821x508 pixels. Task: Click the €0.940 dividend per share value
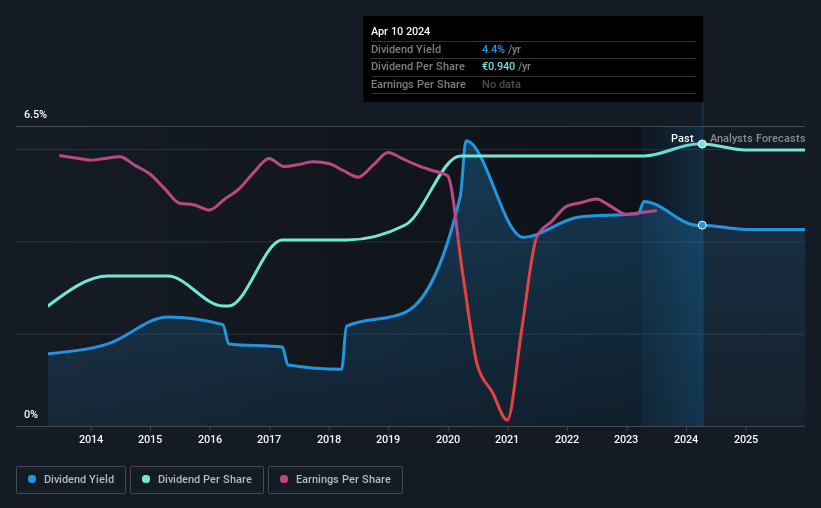(x=498, y=67)
